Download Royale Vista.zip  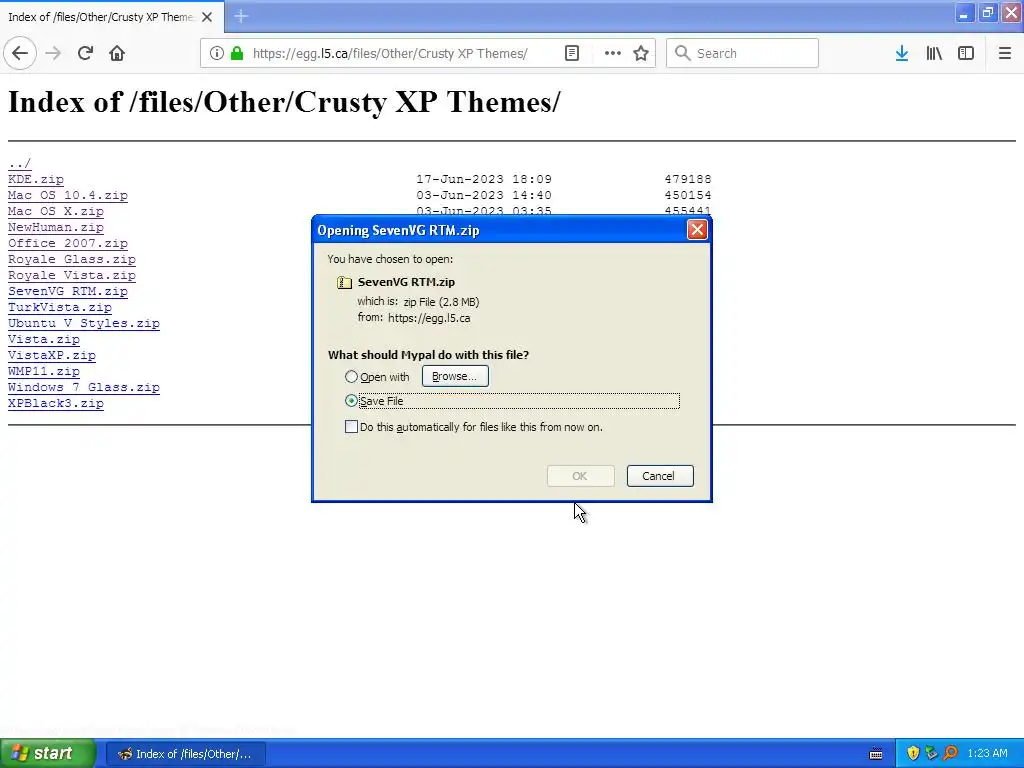[72, 275]
